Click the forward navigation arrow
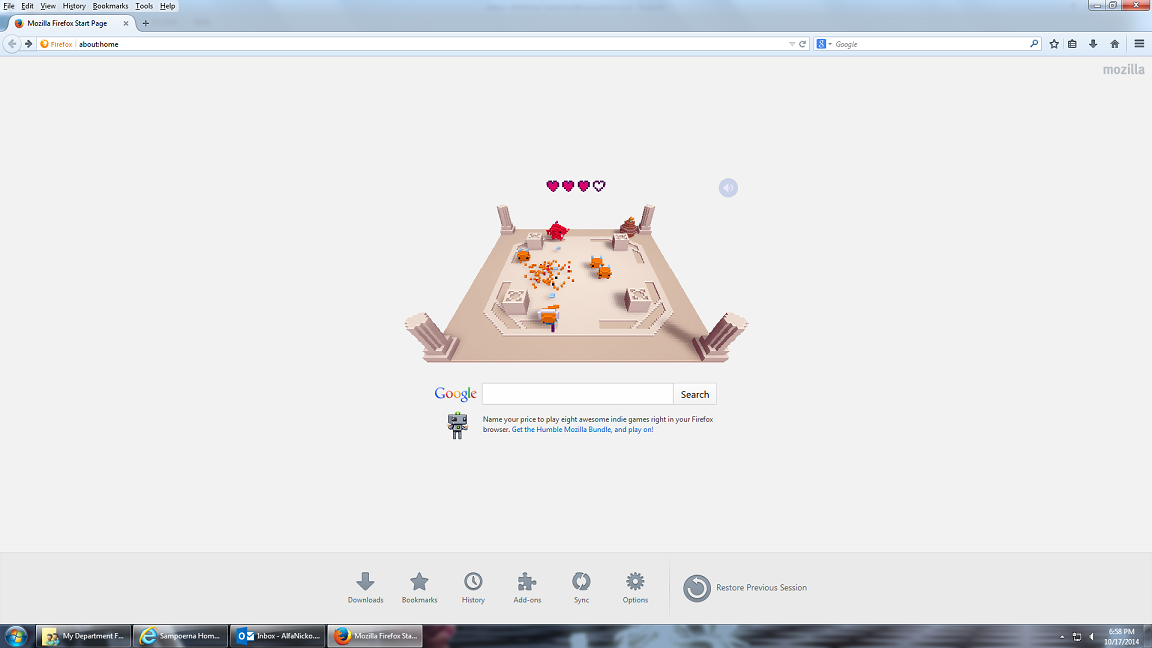Image resolution: width=1152 pixels, height=648 pixels. point(29,44)
